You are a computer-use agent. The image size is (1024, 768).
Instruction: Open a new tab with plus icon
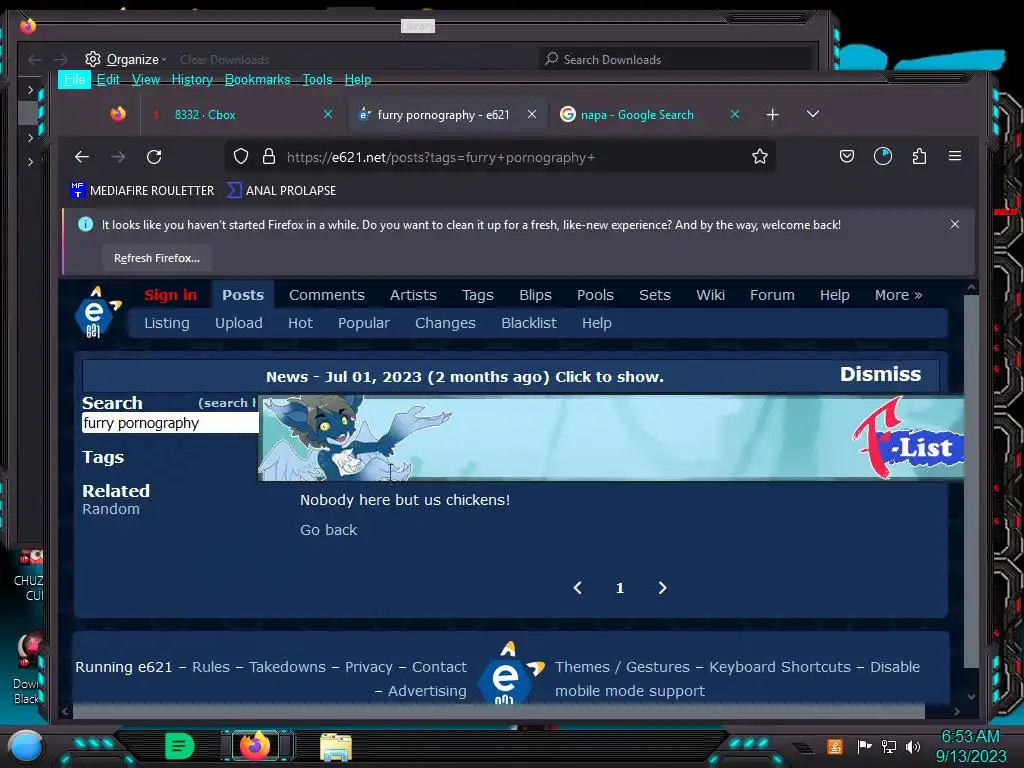(x=773, y=115)
